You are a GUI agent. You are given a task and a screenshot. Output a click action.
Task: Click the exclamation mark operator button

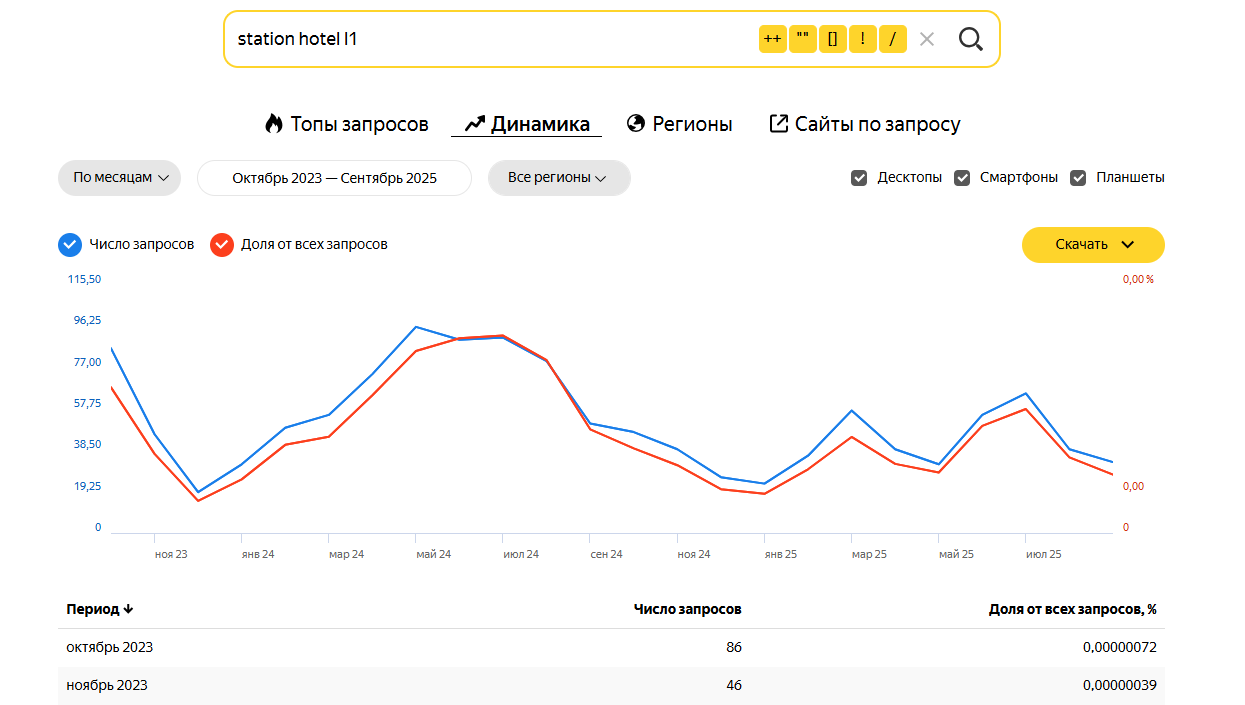tap(862, 39)
